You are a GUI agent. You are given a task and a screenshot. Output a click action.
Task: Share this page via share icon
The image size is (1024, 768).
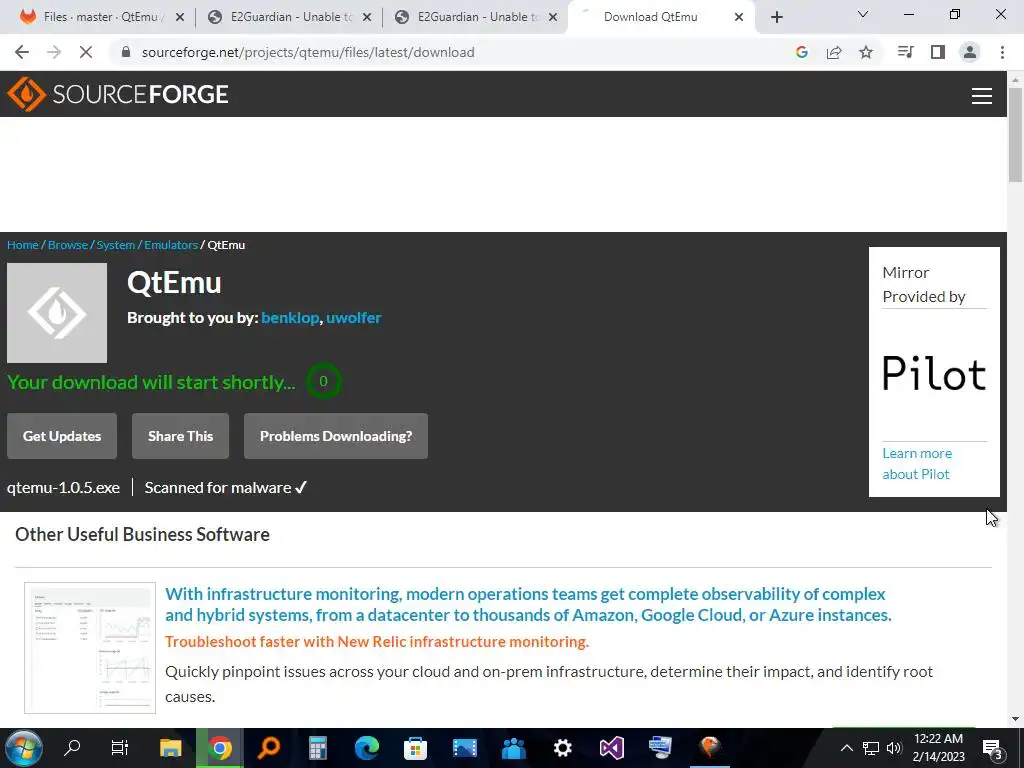tap(834, 52)
